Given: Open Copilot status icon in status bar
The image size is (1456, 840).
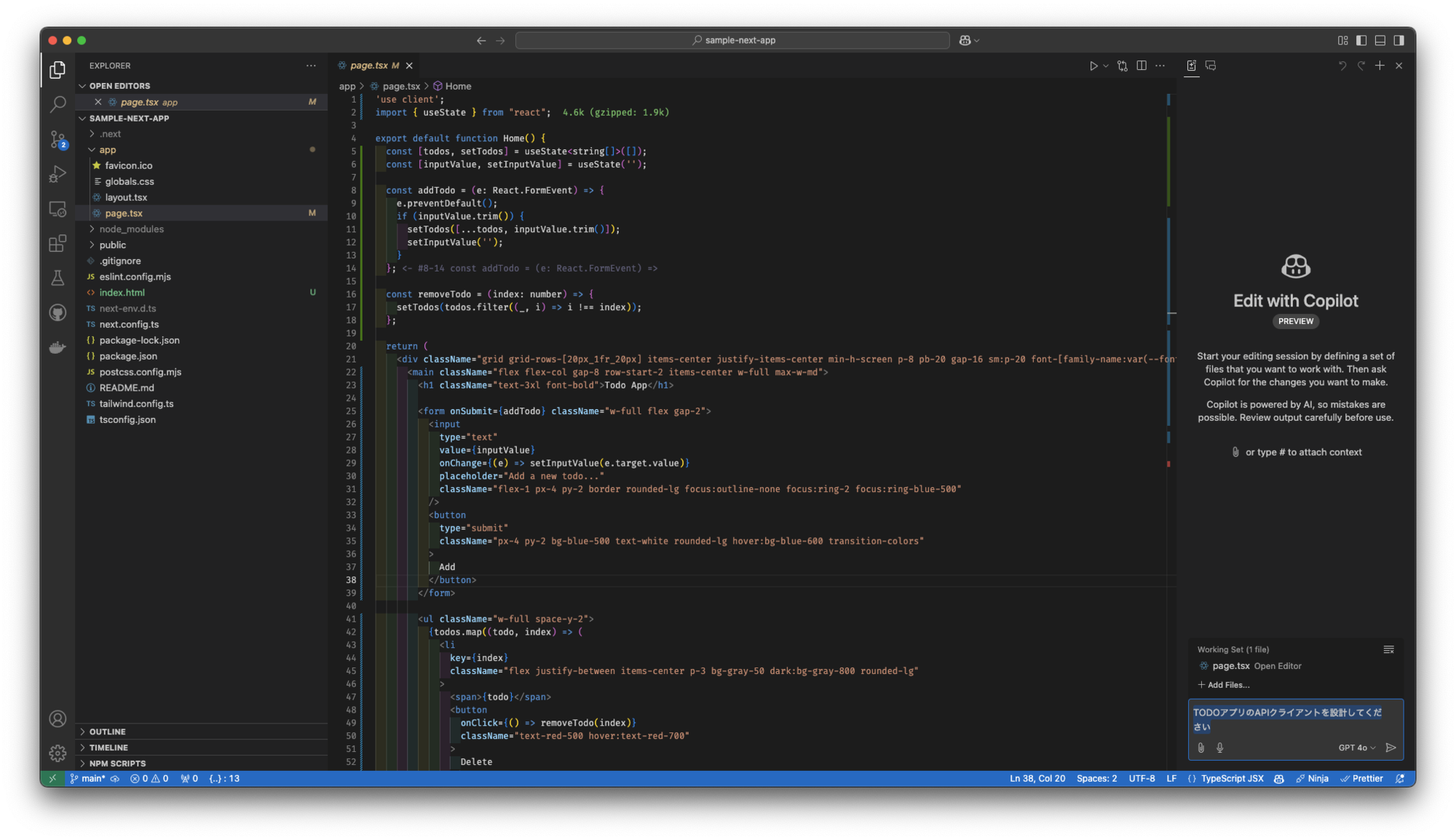Looking at the screenshot, I should pos(1279,778).
